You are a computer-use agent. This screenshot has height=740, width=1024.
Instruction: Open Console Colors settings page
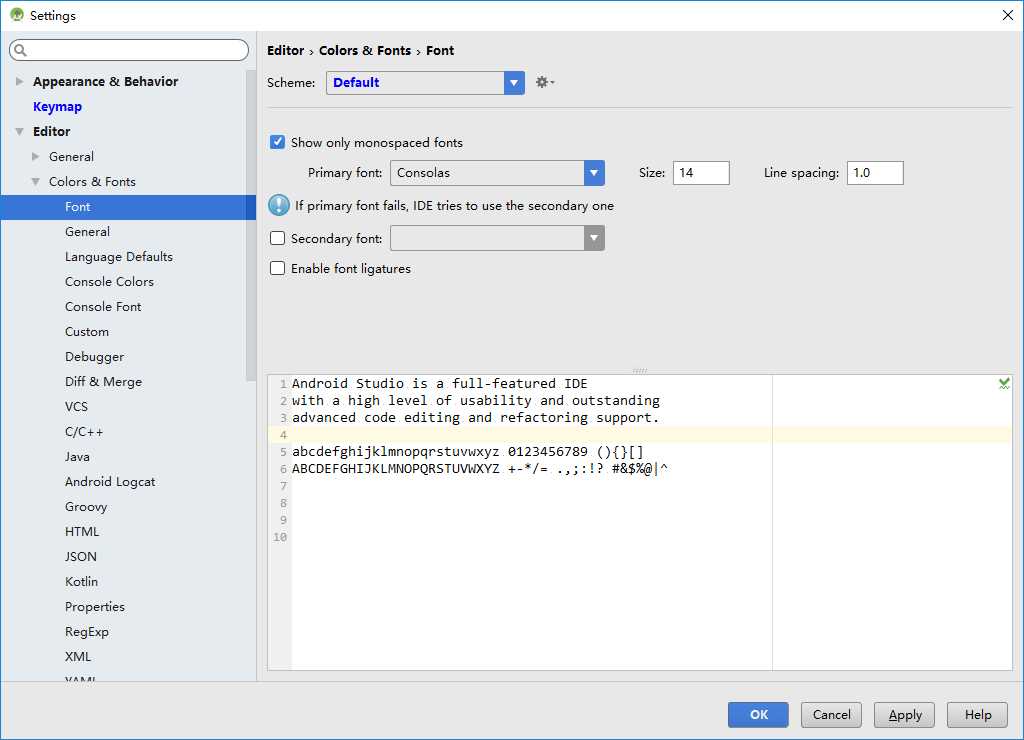pyautogui.click(x=109, y=282)
